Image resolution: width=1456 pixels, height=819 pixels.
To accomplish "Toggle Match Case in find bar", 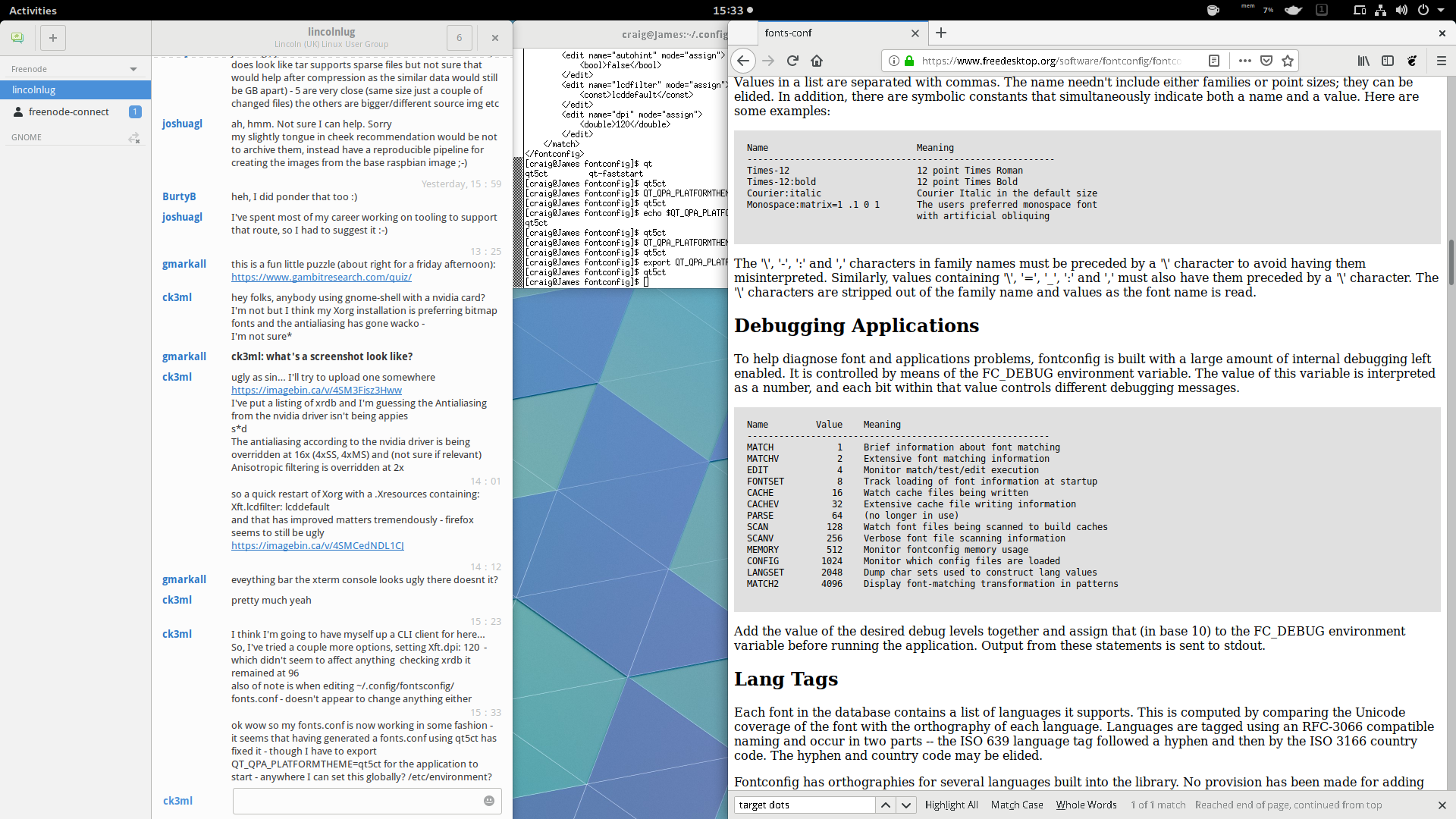I will (1017, 805).
